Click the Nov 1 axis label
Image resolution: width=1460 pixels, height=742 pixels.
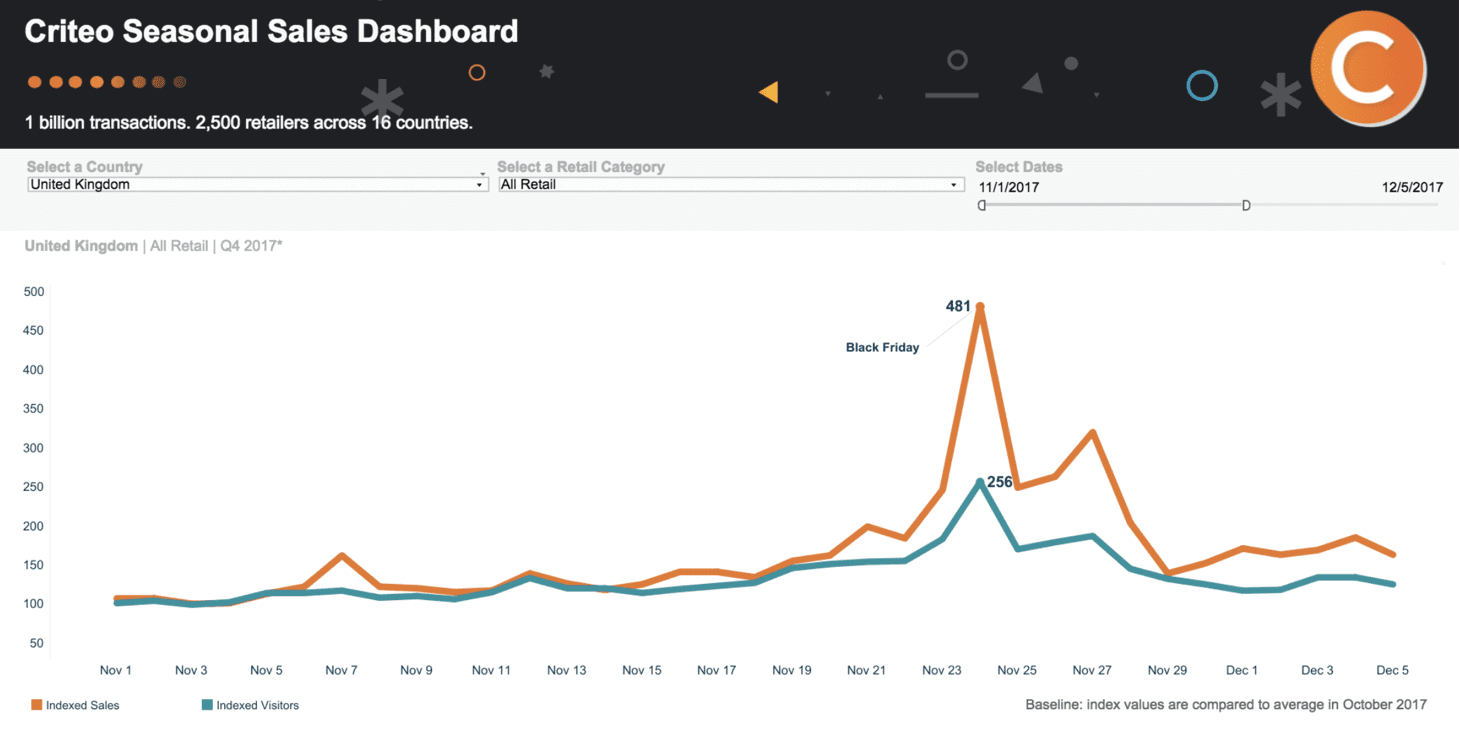(x=116, y=670)
